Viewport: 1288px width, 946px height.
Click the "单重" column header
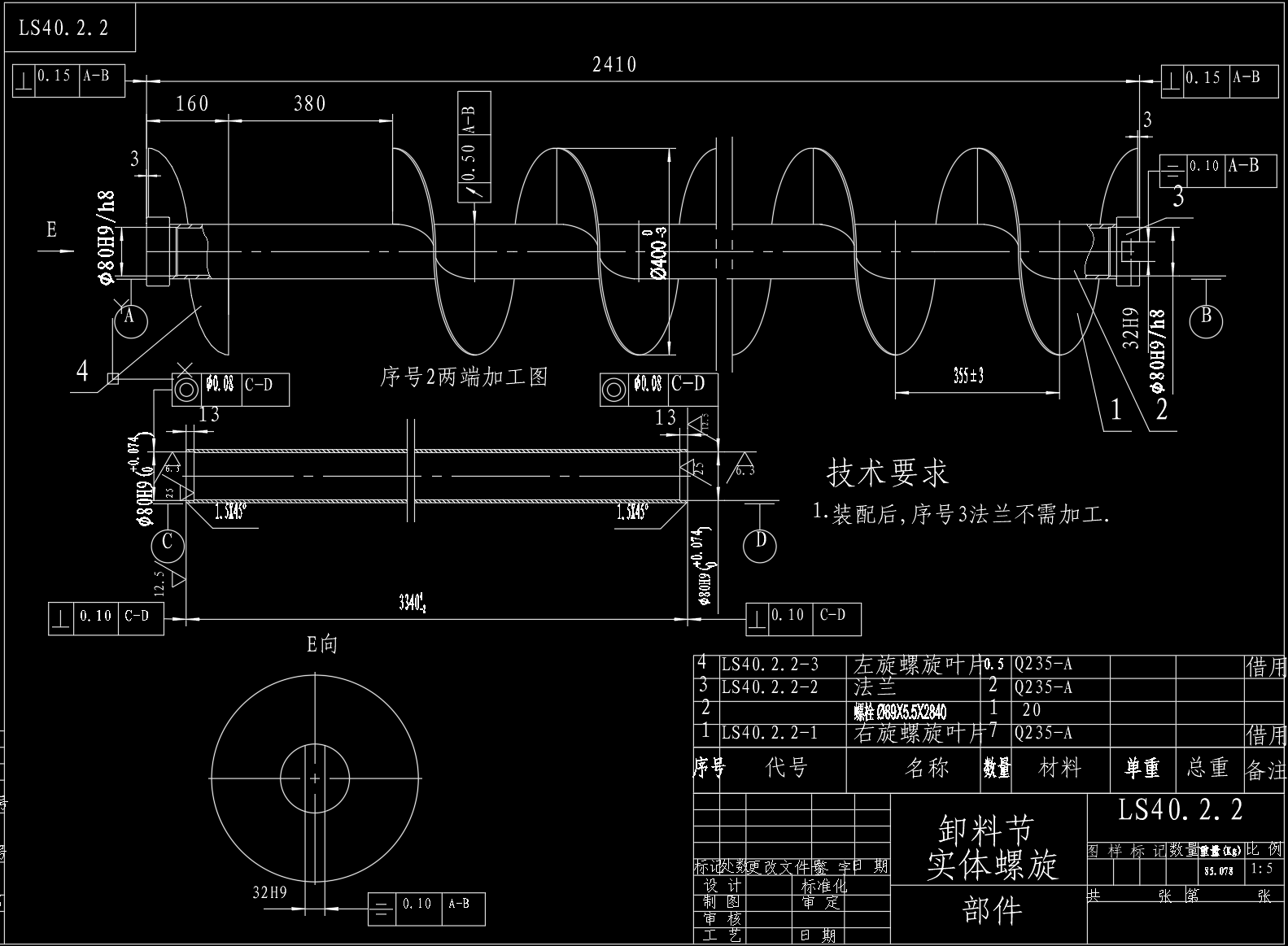click(1142, 767)
